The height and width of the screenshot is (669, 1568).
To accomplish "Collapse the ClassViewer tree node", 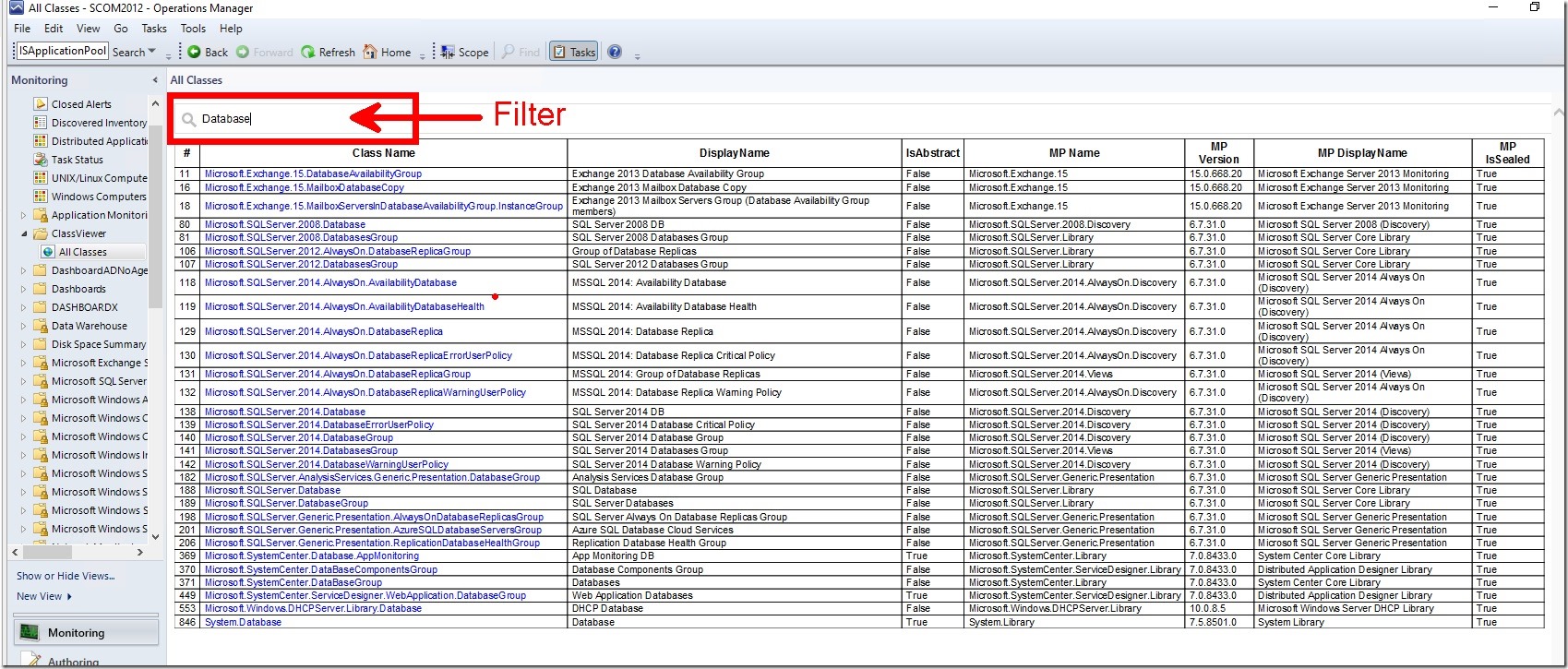I will point(24,233).
